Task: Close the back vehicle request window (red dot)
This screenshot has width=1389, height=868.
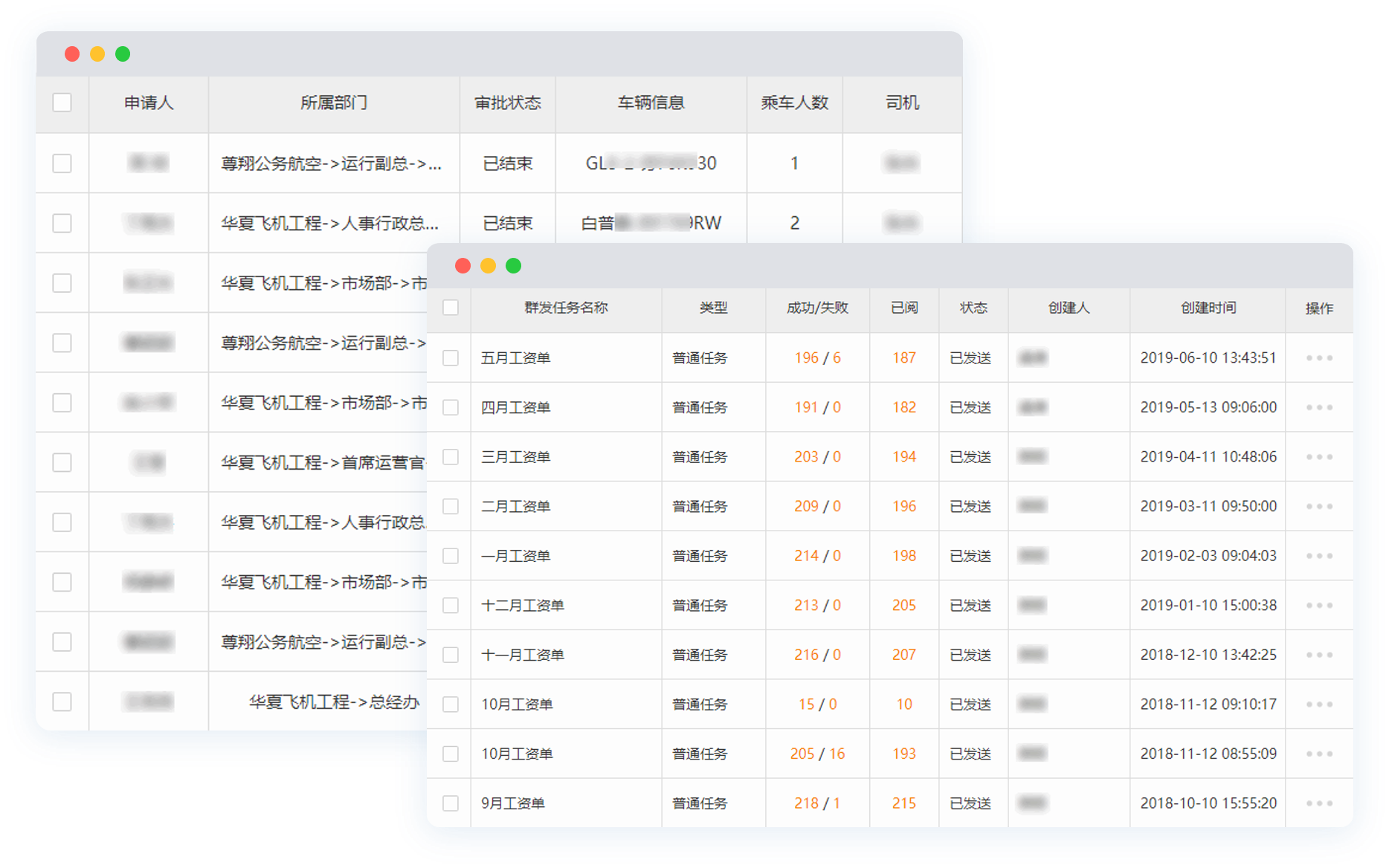Action: click(x=72, y=54)
